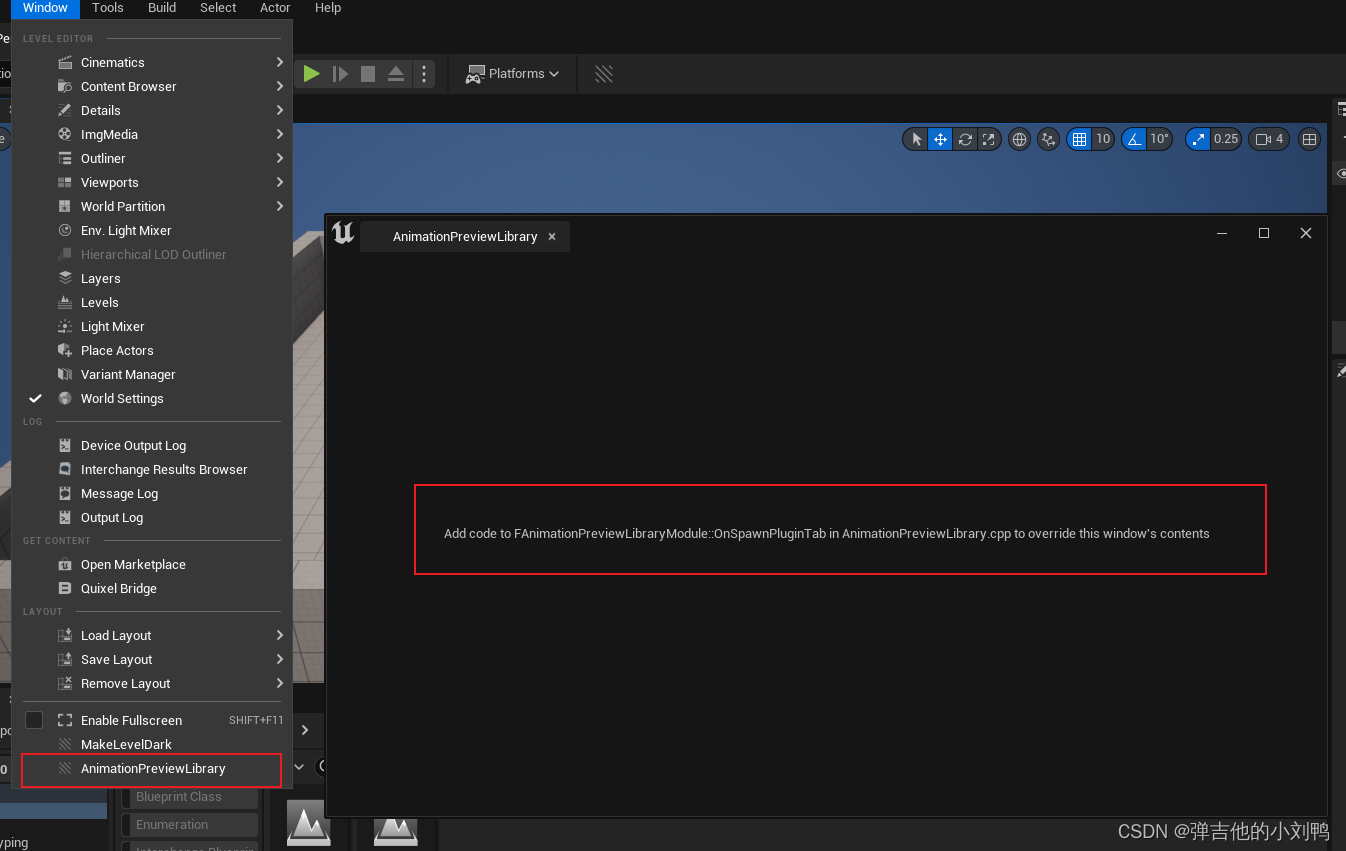Open the play options three-dot menu

[424, 74]
